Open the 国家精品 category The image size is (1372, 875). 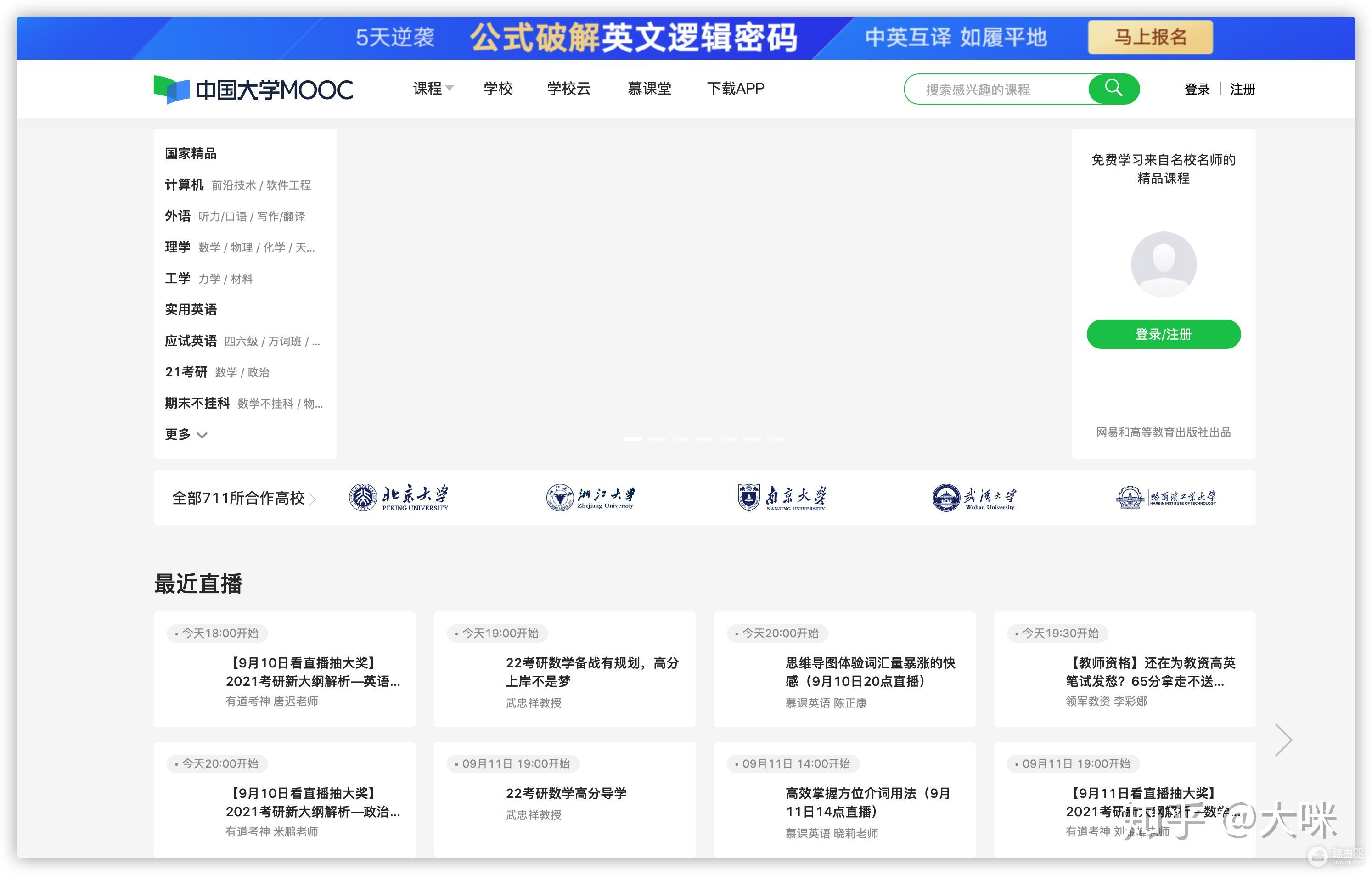[x=191, y=153]
